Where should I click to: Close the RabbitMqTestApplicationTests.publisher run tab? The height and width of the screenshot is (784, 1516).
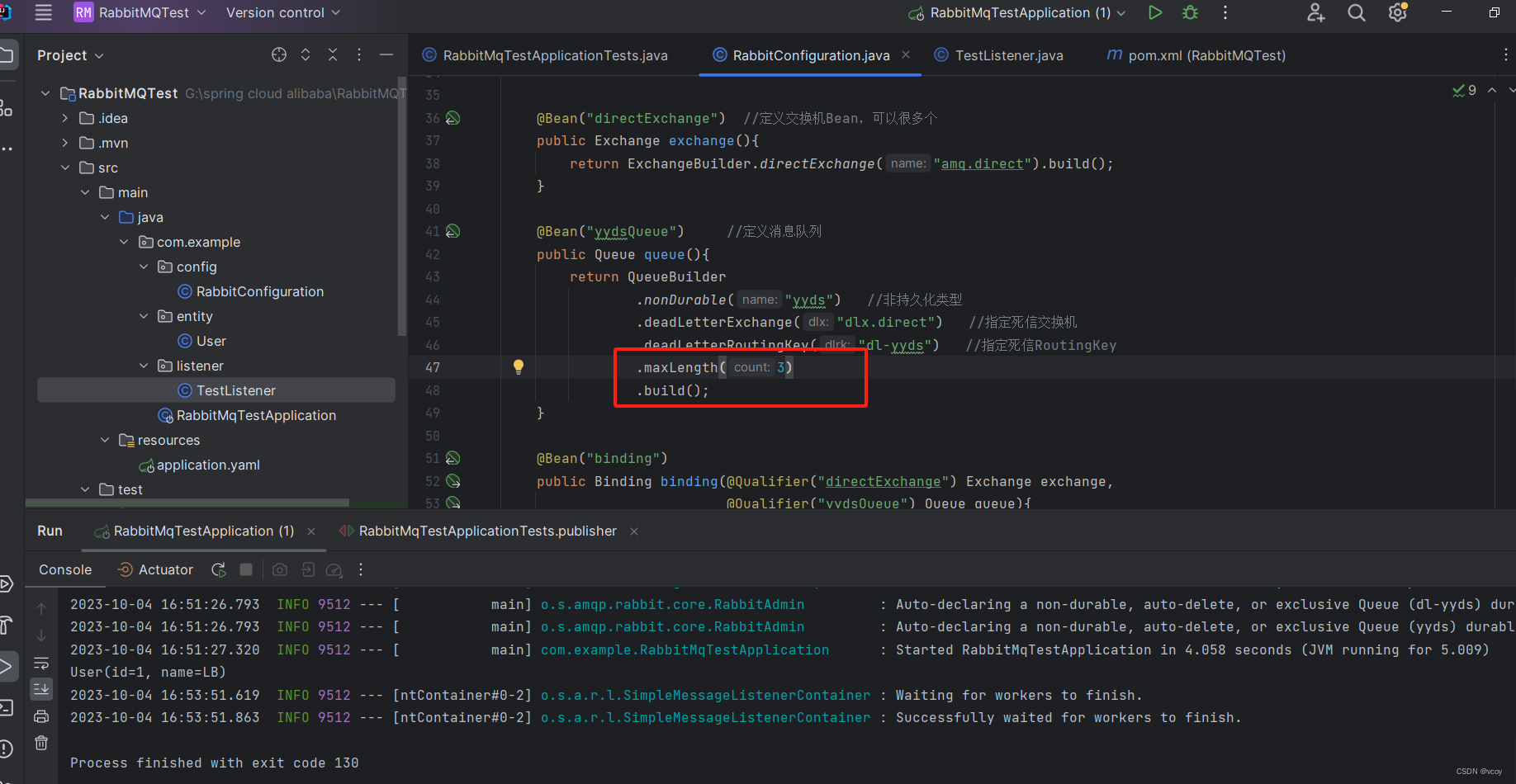coord(634,531)
